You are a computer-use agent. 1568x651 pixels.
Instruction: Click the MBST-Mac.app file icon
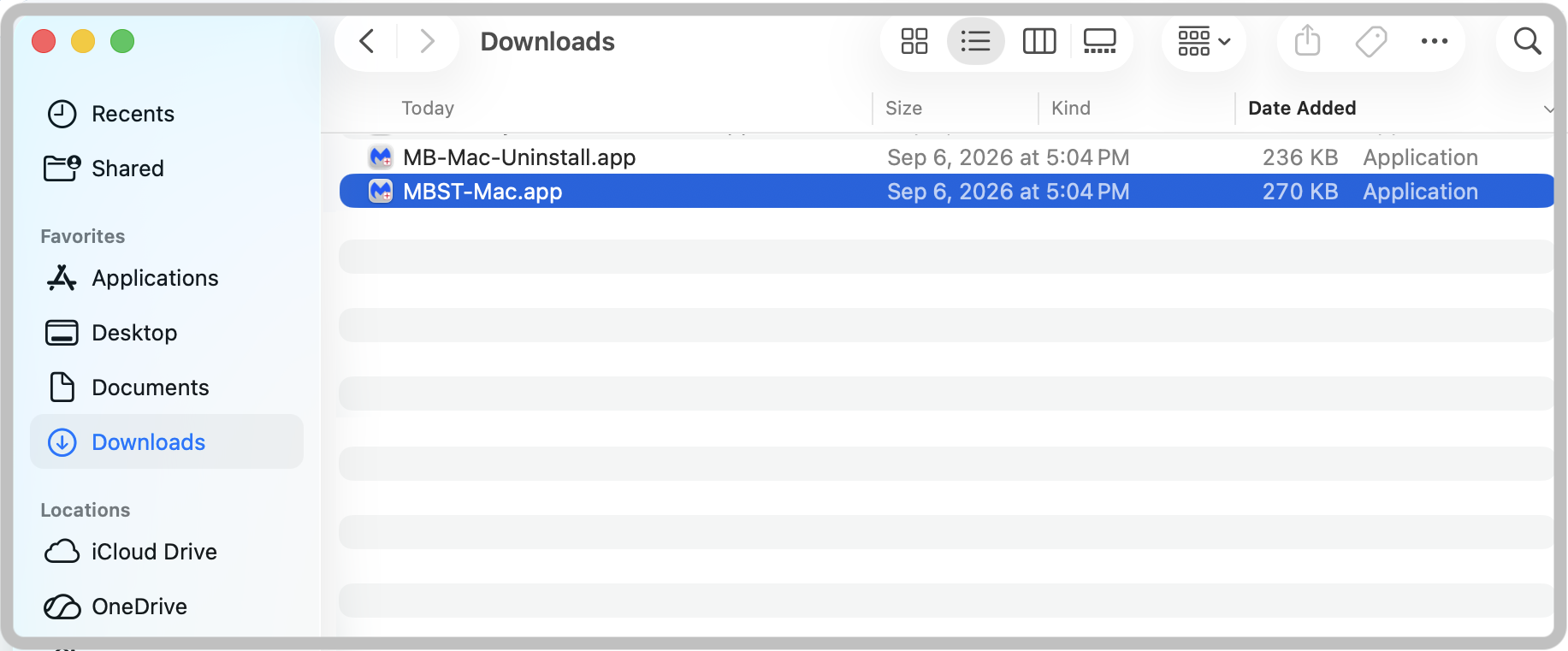click(381, 192)
